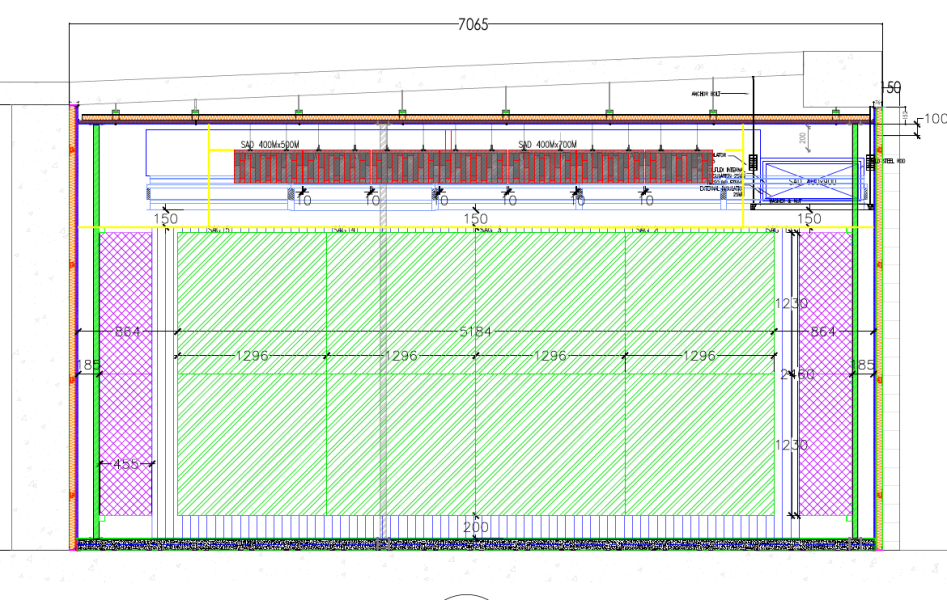947x600 pixels.
Task: Click the leftmost 1296 dimension label
Action: point(253,354)
